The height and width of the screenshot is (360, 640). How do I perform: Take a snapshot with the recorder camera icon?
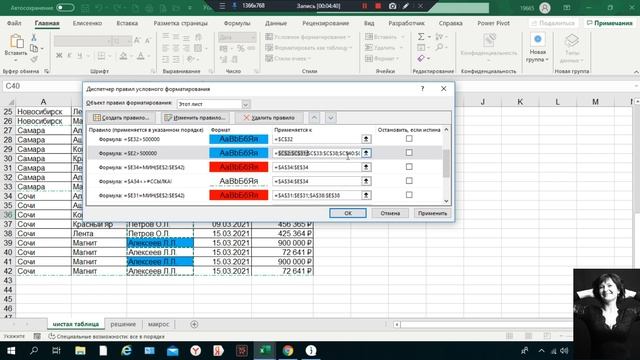click(392, 6)
